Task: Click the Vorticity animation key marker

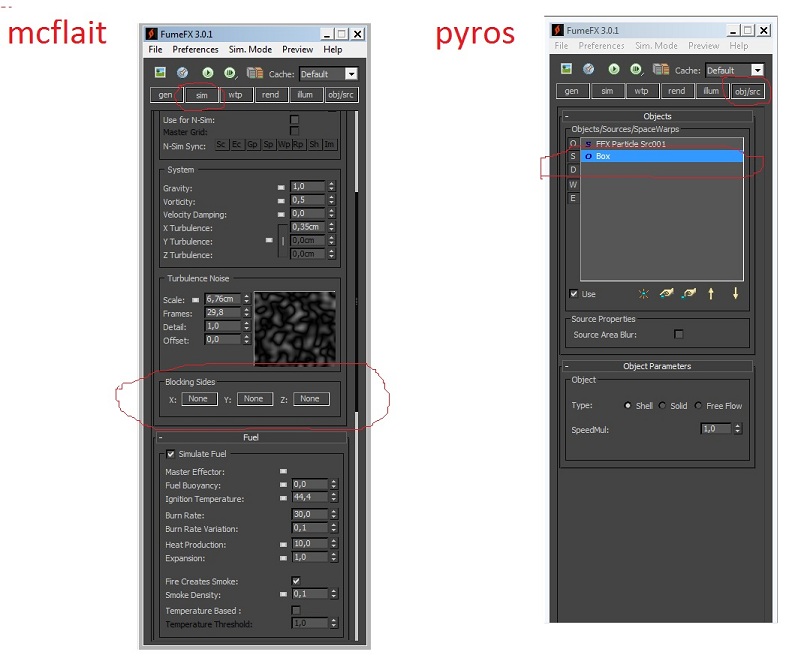Action: [x=281, y=200]
